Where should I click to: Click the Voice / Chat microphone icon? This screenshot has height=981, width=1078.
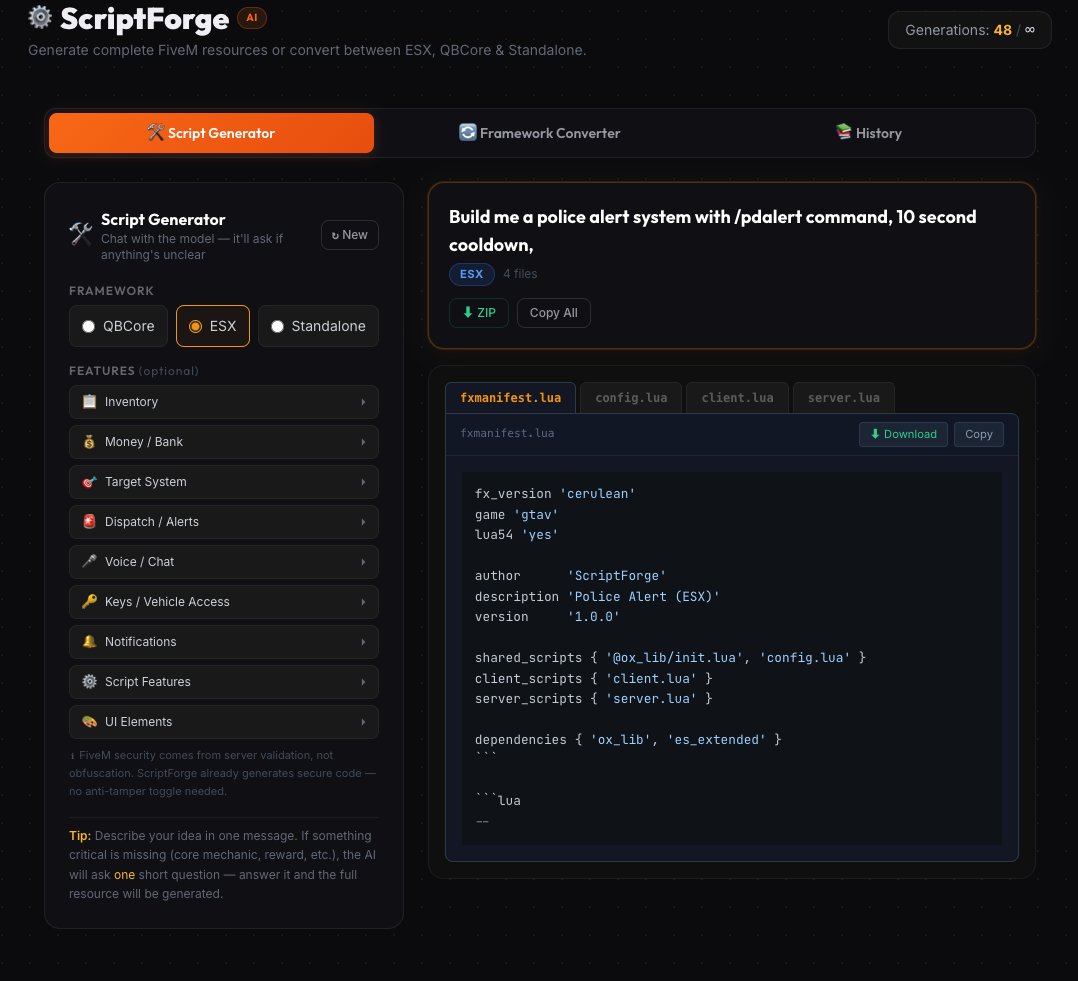(x=89, y=561)
